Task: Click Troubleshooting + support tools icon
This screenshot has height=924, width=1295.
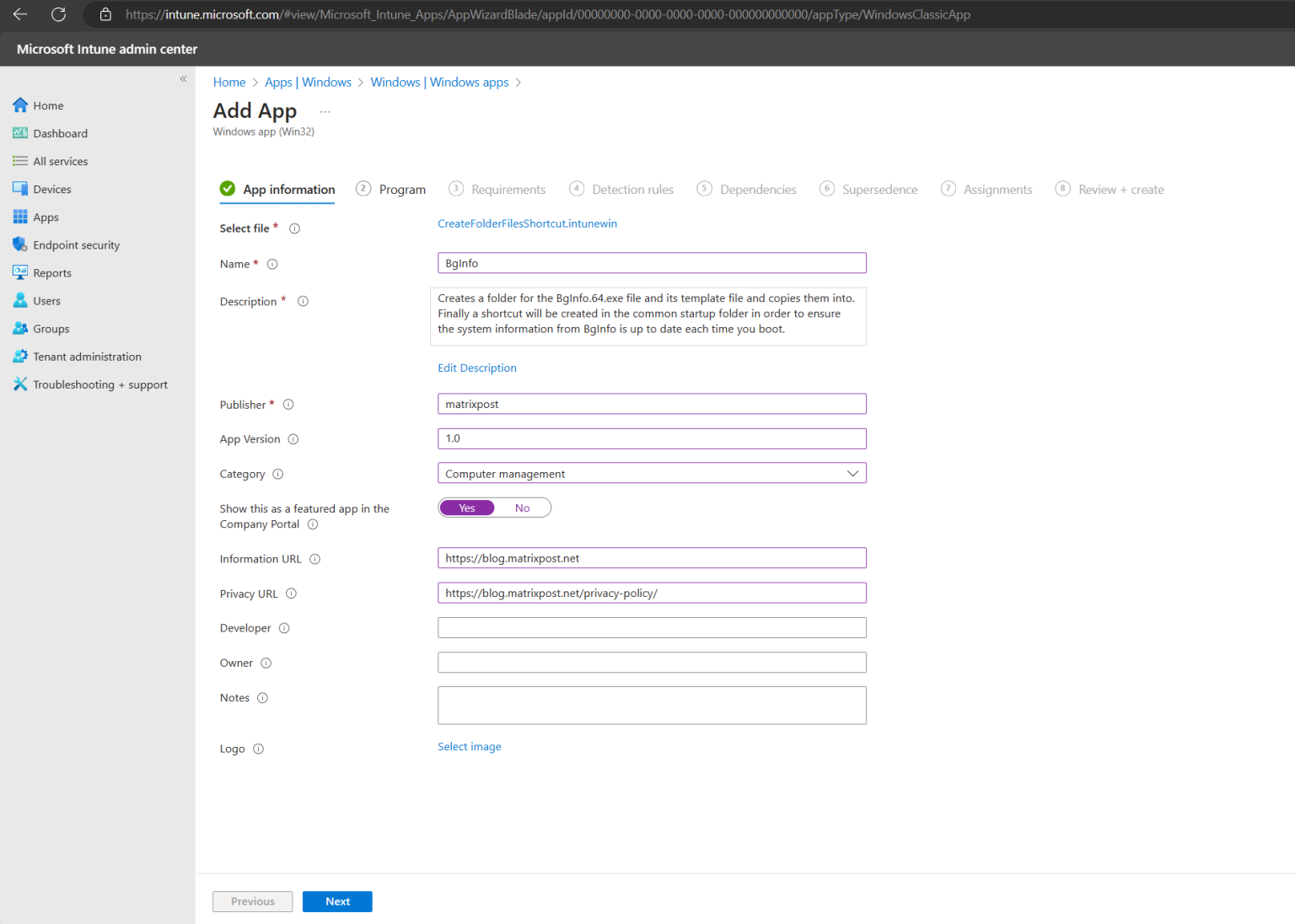Action: [20, 384]
